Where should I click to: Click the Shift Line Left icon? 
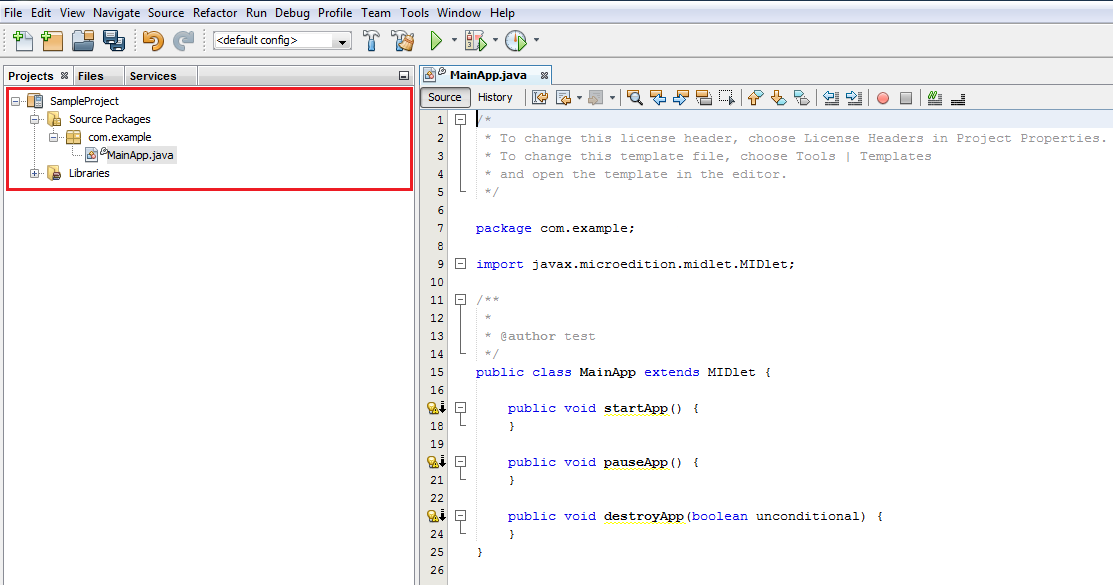click(831, 98)
